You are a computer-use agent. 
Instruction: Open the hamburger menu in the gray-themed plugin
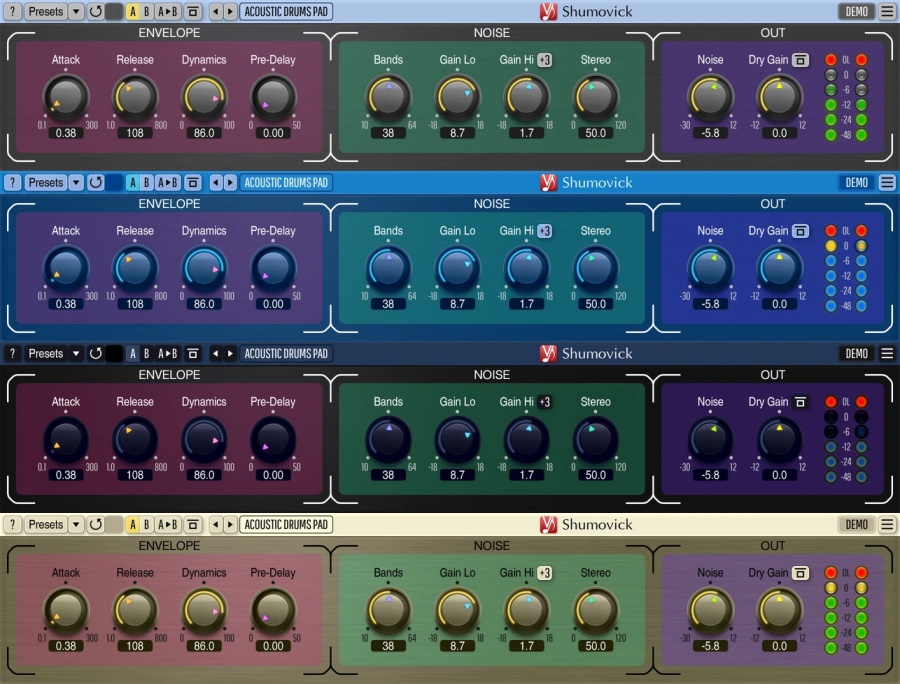pos(887,11)
